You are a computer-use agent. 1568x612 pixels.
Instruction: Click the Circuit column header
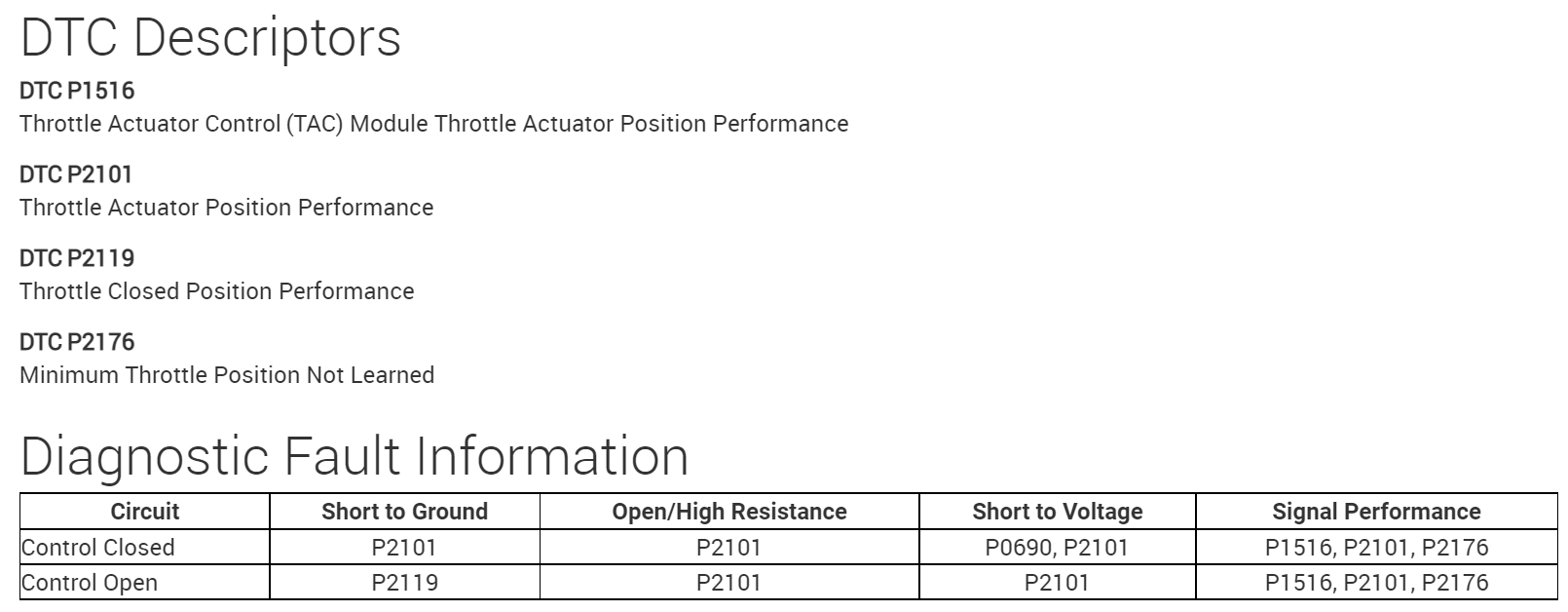145,512
